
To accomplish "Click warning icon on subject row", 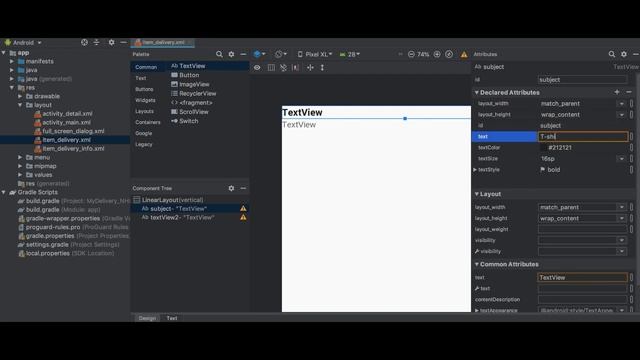I will click(x=243, y=209).
